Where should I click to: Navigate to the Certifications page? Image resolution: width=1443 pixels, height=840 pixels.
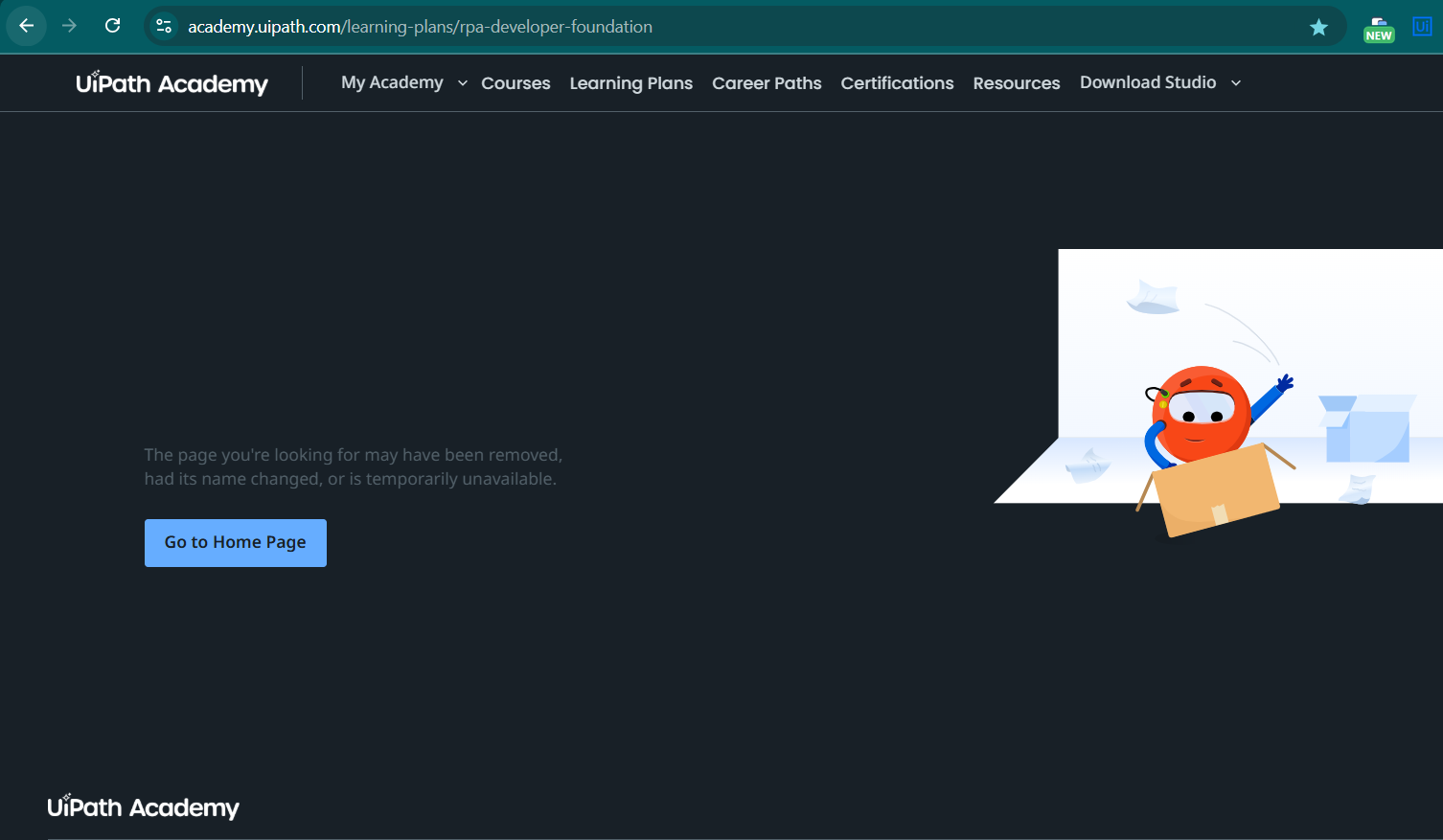[897, 83]
